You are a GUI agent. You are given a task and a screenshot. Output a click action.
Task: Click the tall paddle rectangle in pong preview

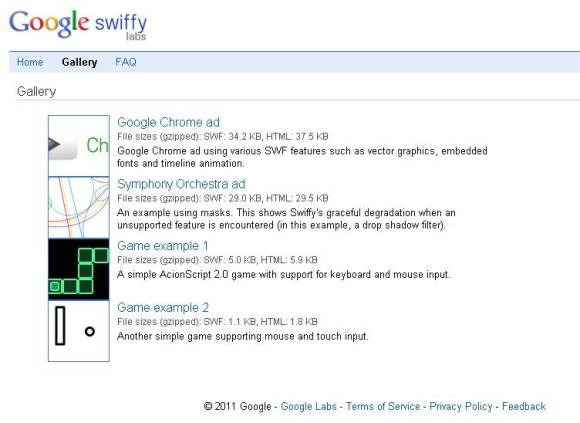(x=60, y=326)
